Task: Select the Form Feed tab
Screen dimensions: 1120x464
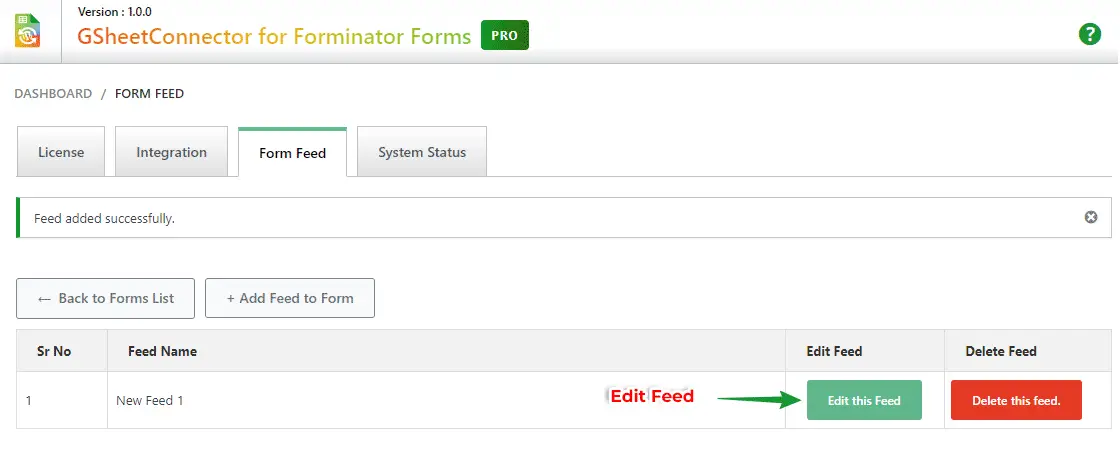Action: pos(292,154)
